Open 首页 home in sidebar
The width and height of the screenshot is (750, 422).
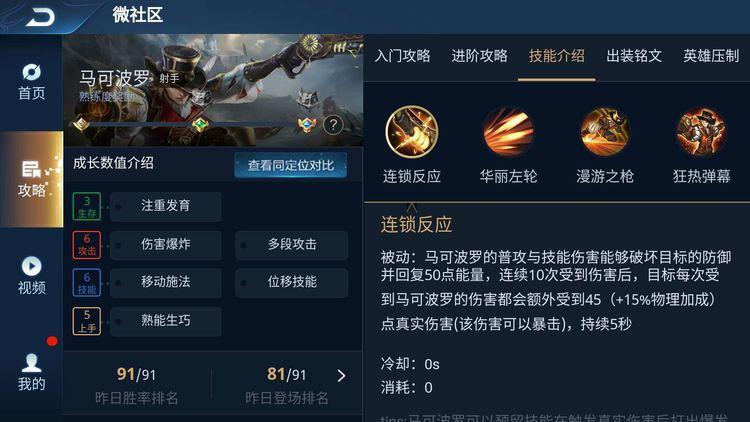pos(32,82)
